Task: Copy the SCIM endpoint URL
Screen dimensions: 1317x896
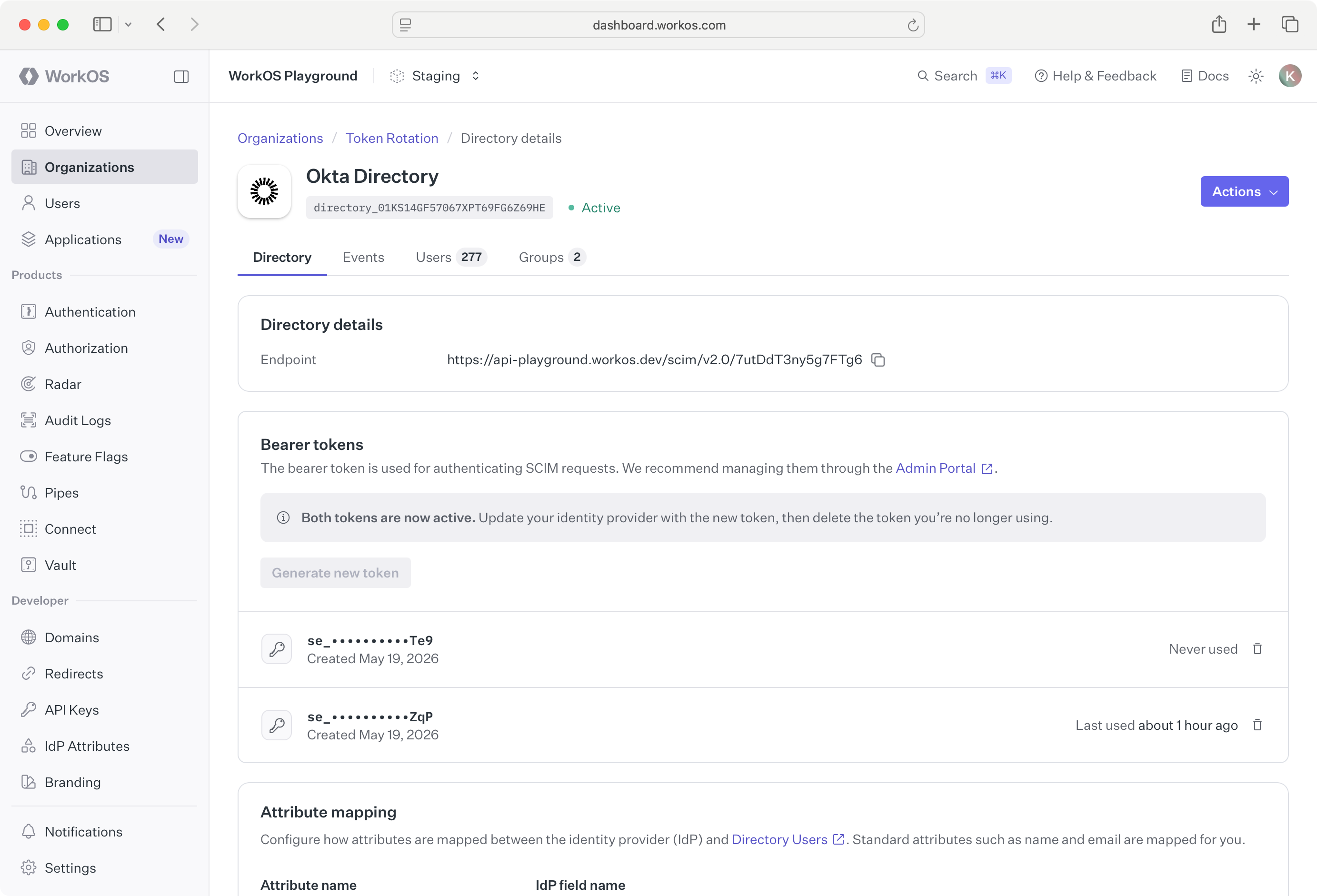Action: pyautogui.click(x=878, y=360)
